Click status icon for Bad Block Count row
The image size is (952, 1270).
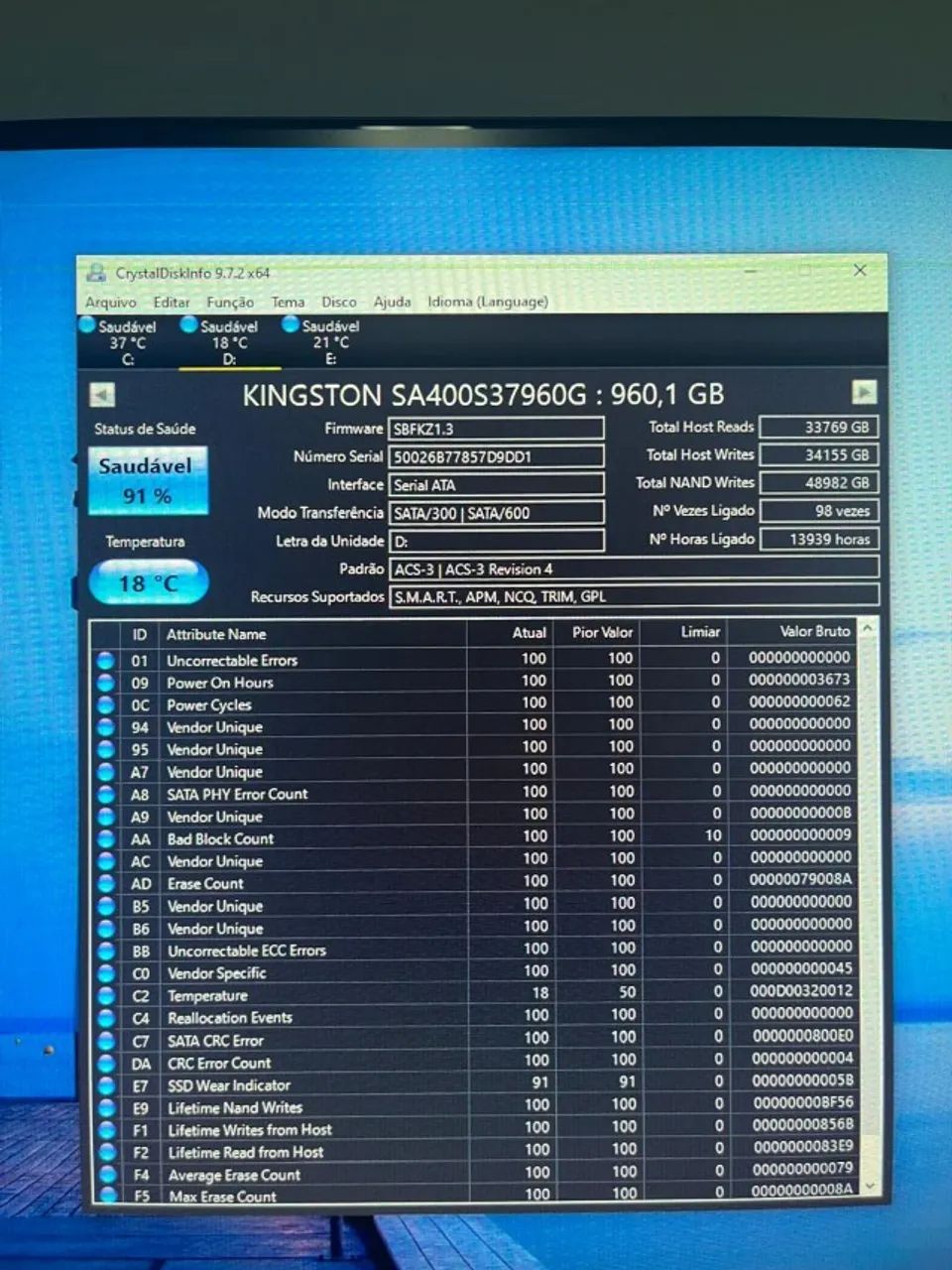pyautogui.click(x=106, y=838)
